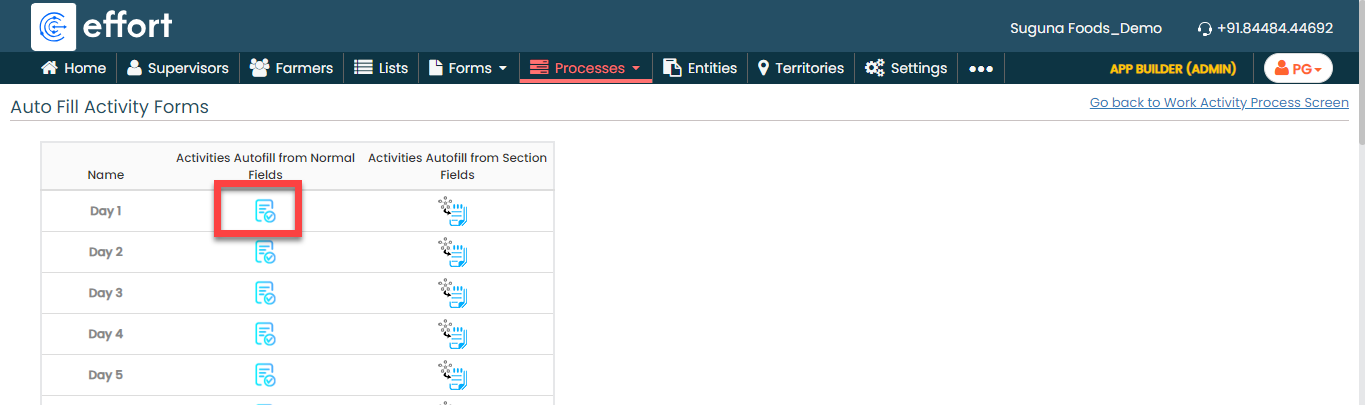Click the page vertical scrollbar

click(1359, 250)
